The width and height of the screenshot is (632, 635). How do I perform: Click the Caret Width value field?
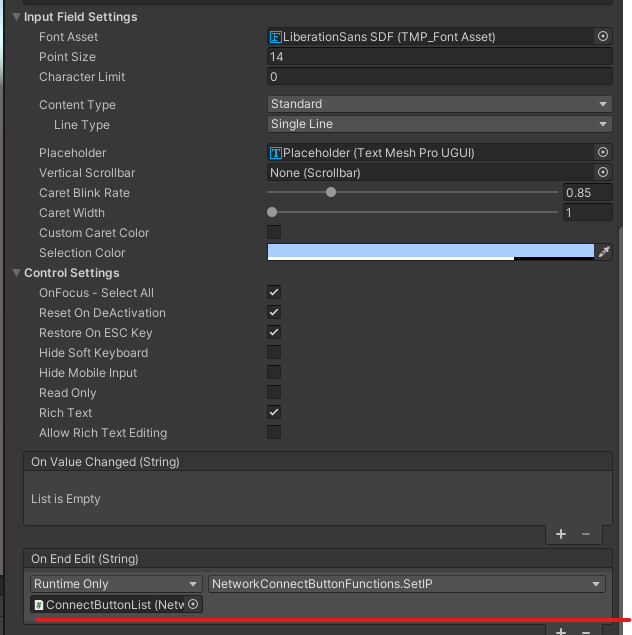point(587,213)
